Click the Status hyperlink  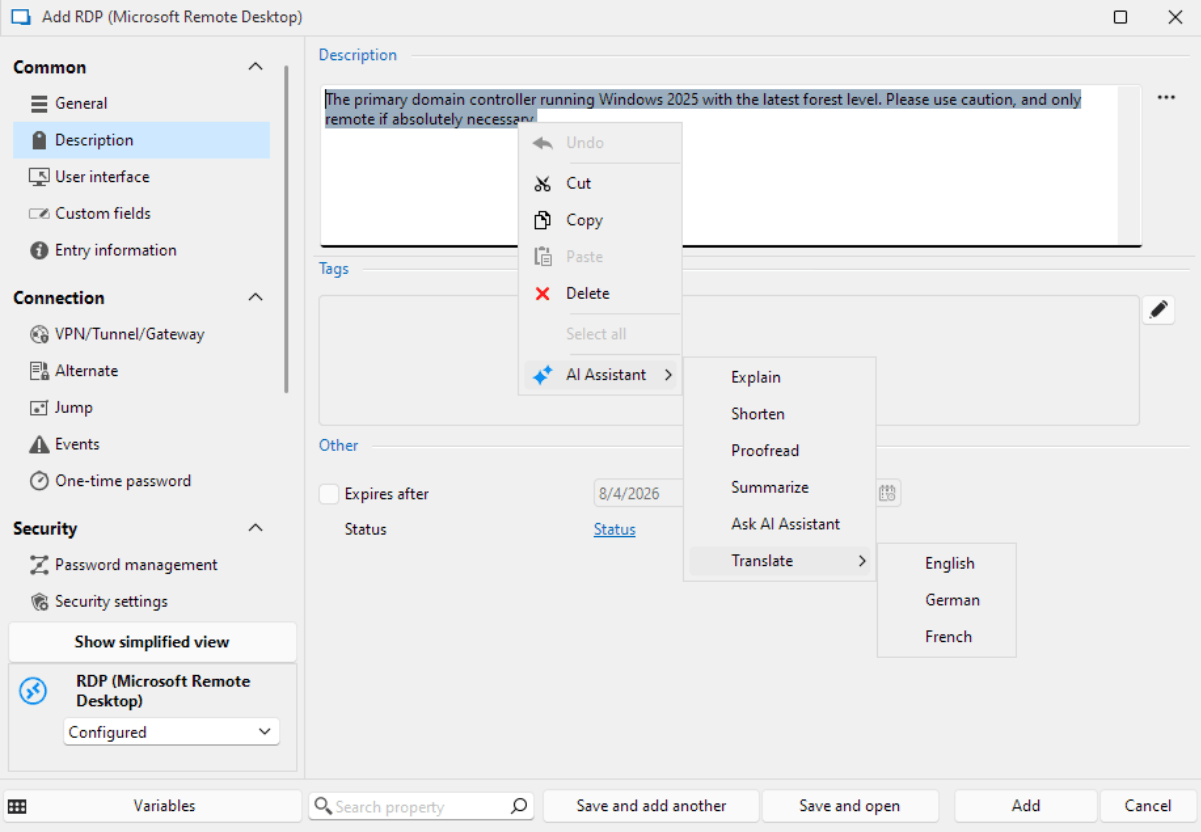tap(614, 530)
